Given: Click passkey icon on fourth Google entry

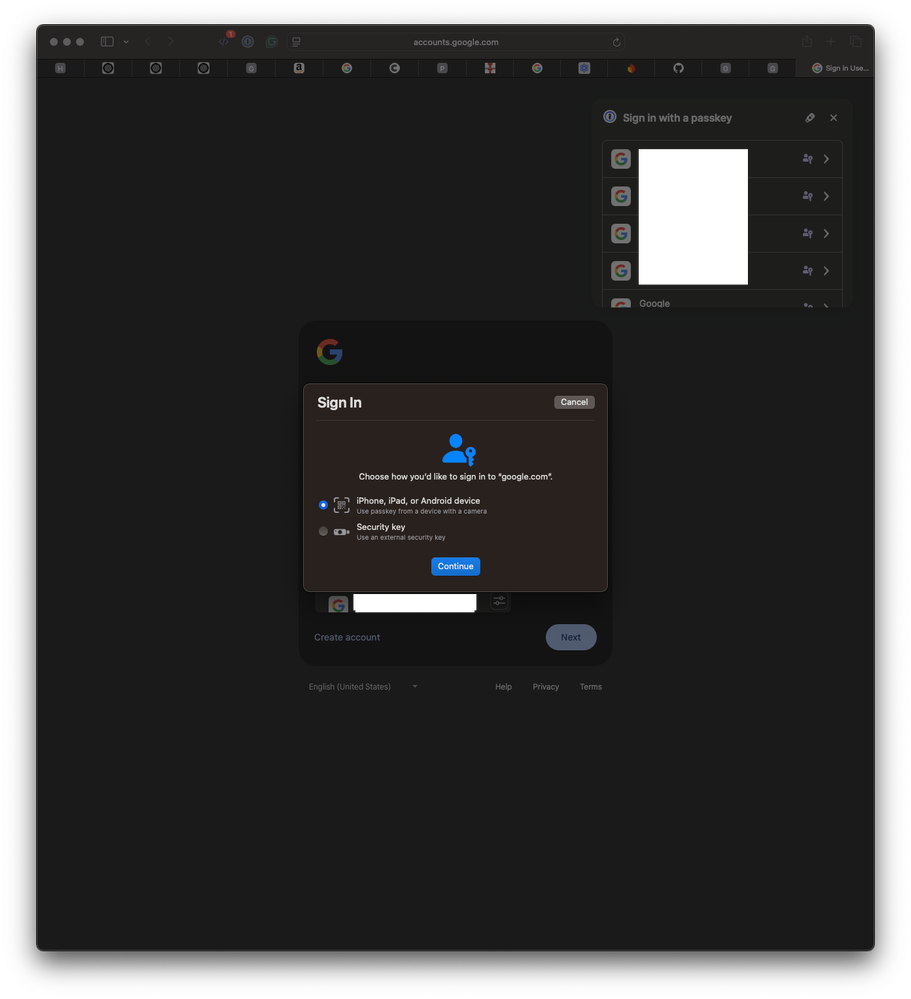Looking at the screenshot, I should point(807,270).
